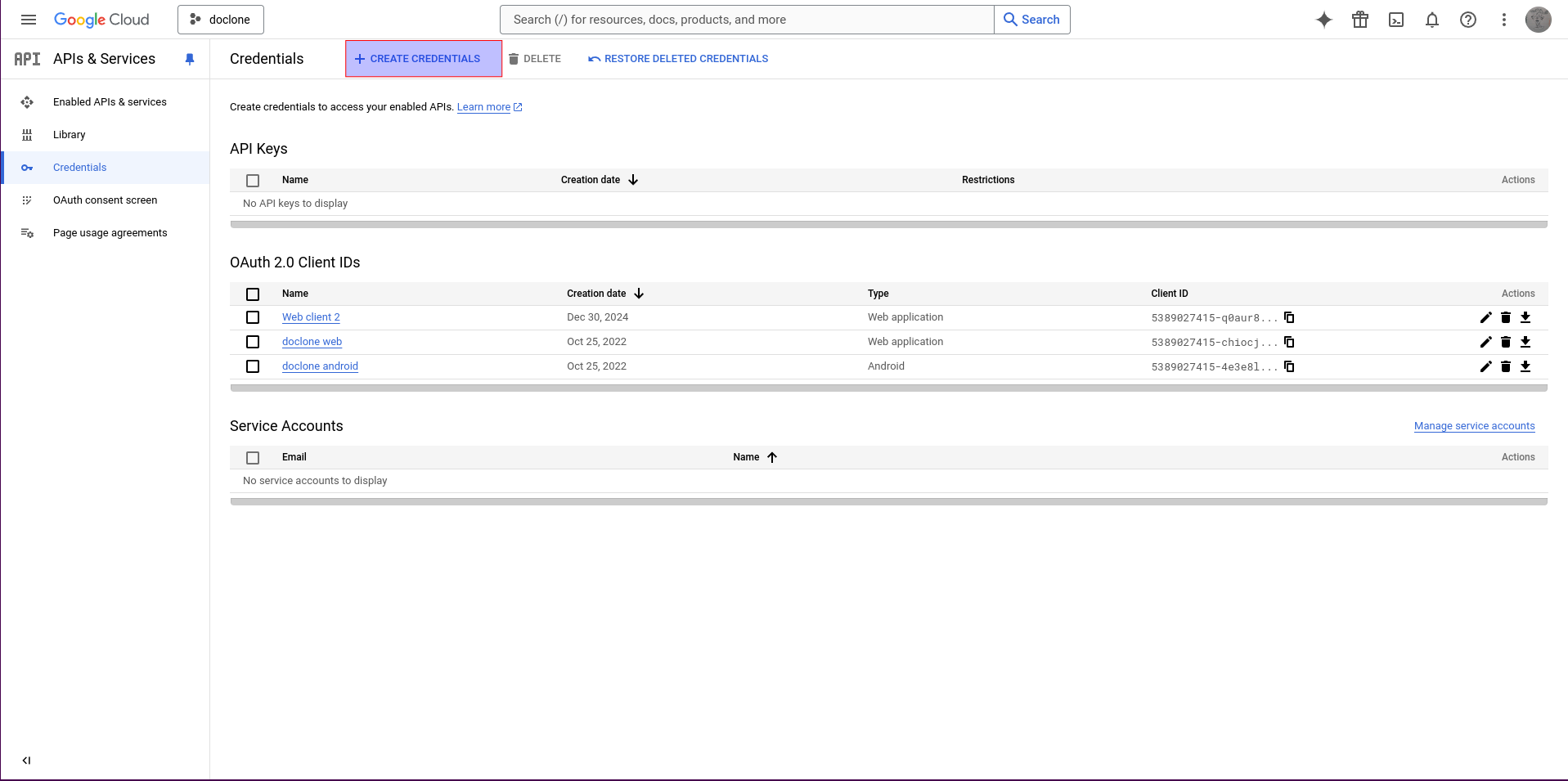Tick the doclone android row checkbox

253,366
